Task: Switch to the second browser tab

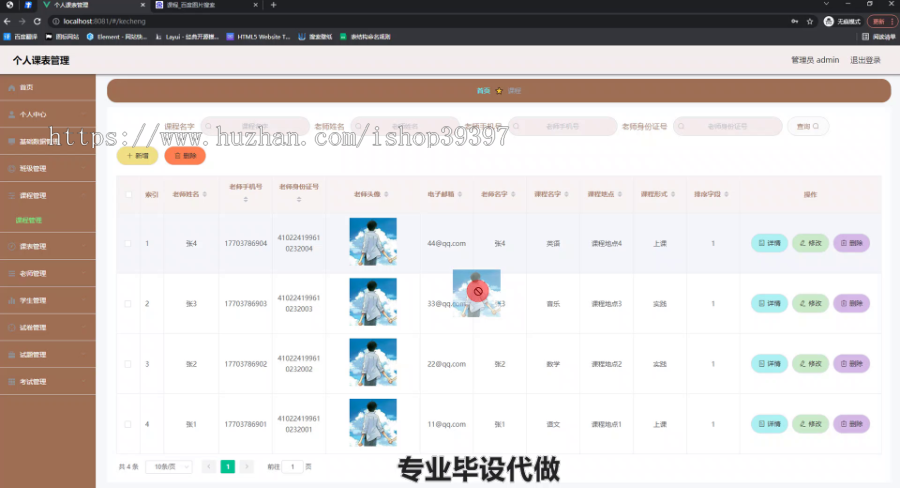Action: pos(207,5)
